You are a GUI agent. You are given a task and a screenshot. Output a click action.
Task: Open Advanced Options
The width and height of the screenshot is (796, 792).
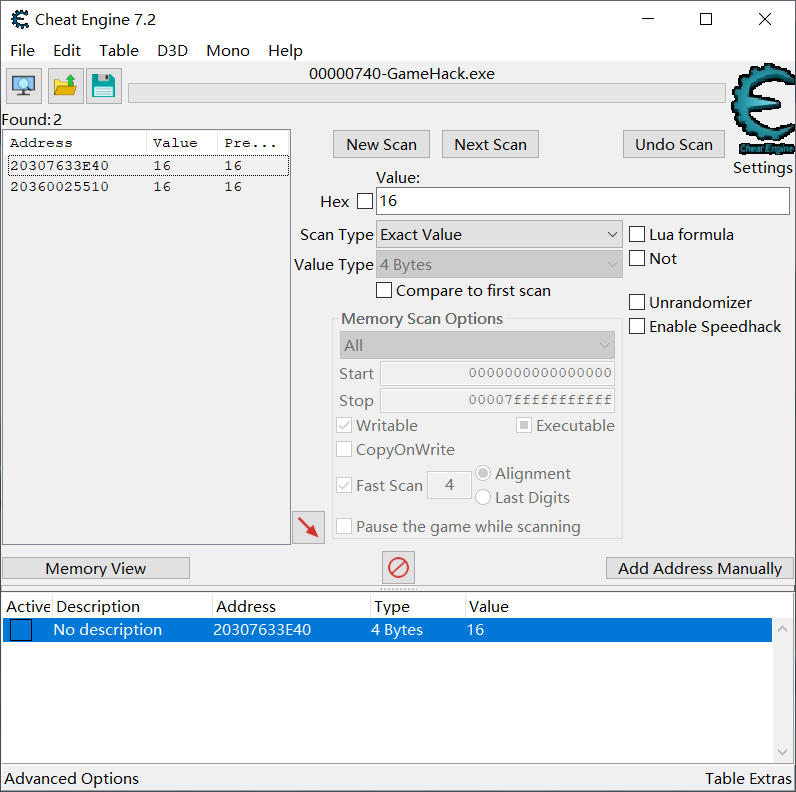click(72, 778)
